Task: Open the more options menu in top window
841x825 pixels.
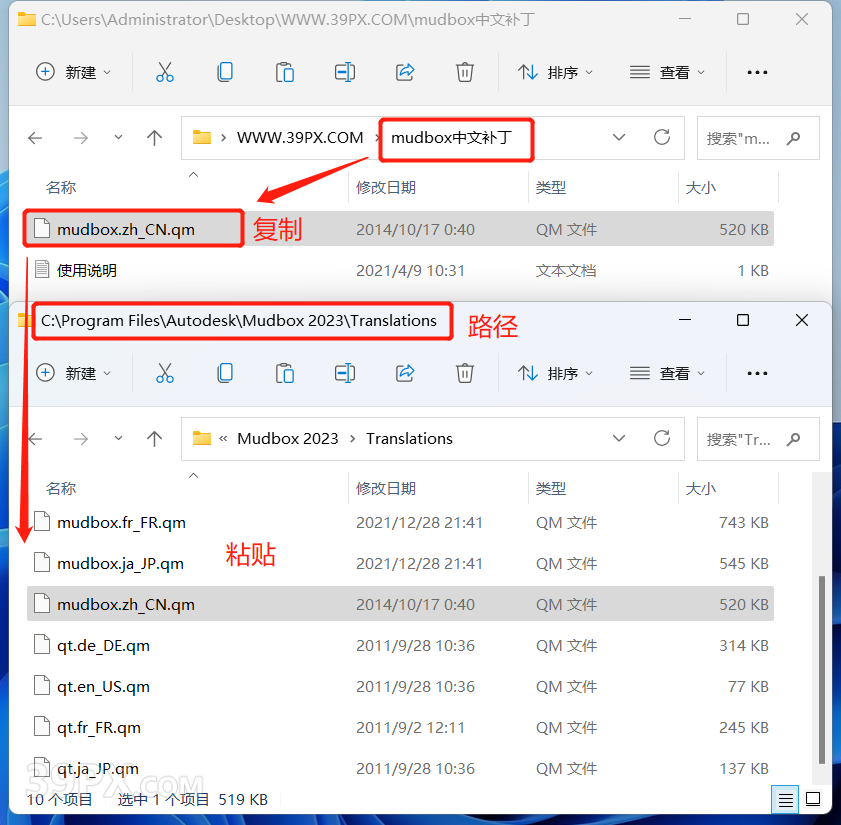Action: point(757,72)
